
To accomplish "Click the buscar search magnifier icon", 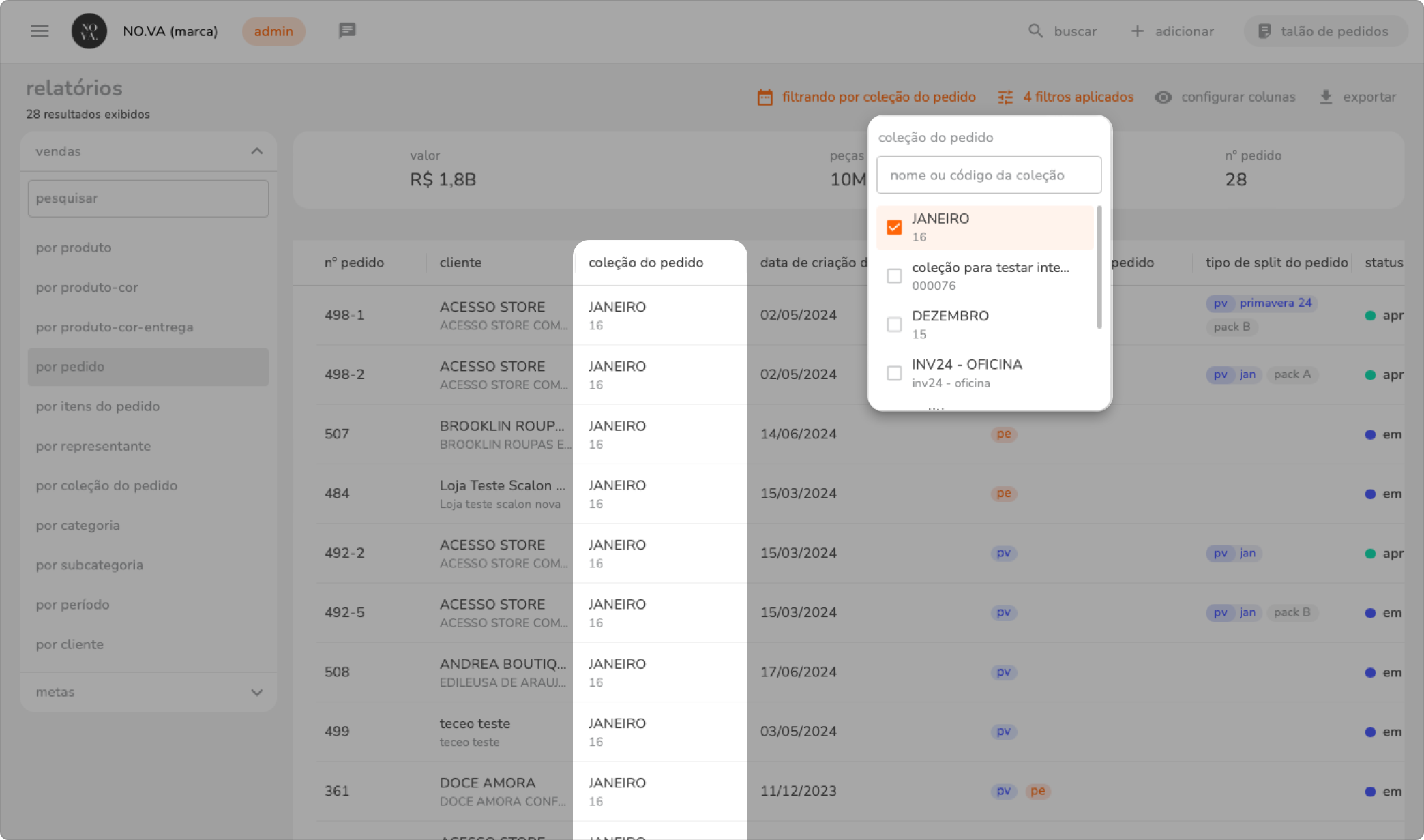I will pos(1035,31).
